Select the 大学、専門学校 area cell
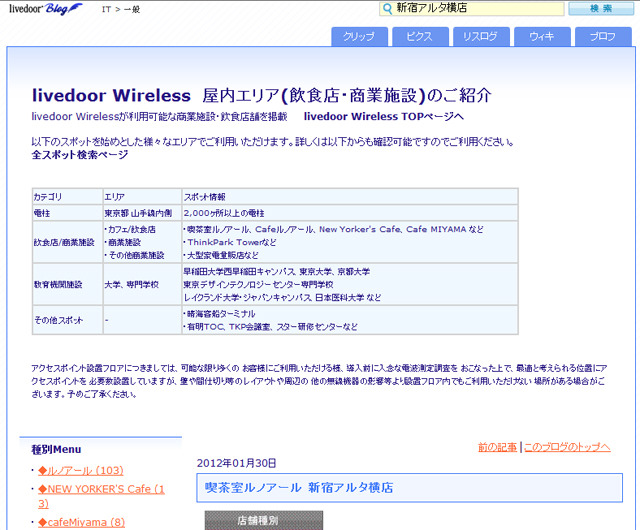Viewport: 640px width, 530px height. (x=142, y=284)
